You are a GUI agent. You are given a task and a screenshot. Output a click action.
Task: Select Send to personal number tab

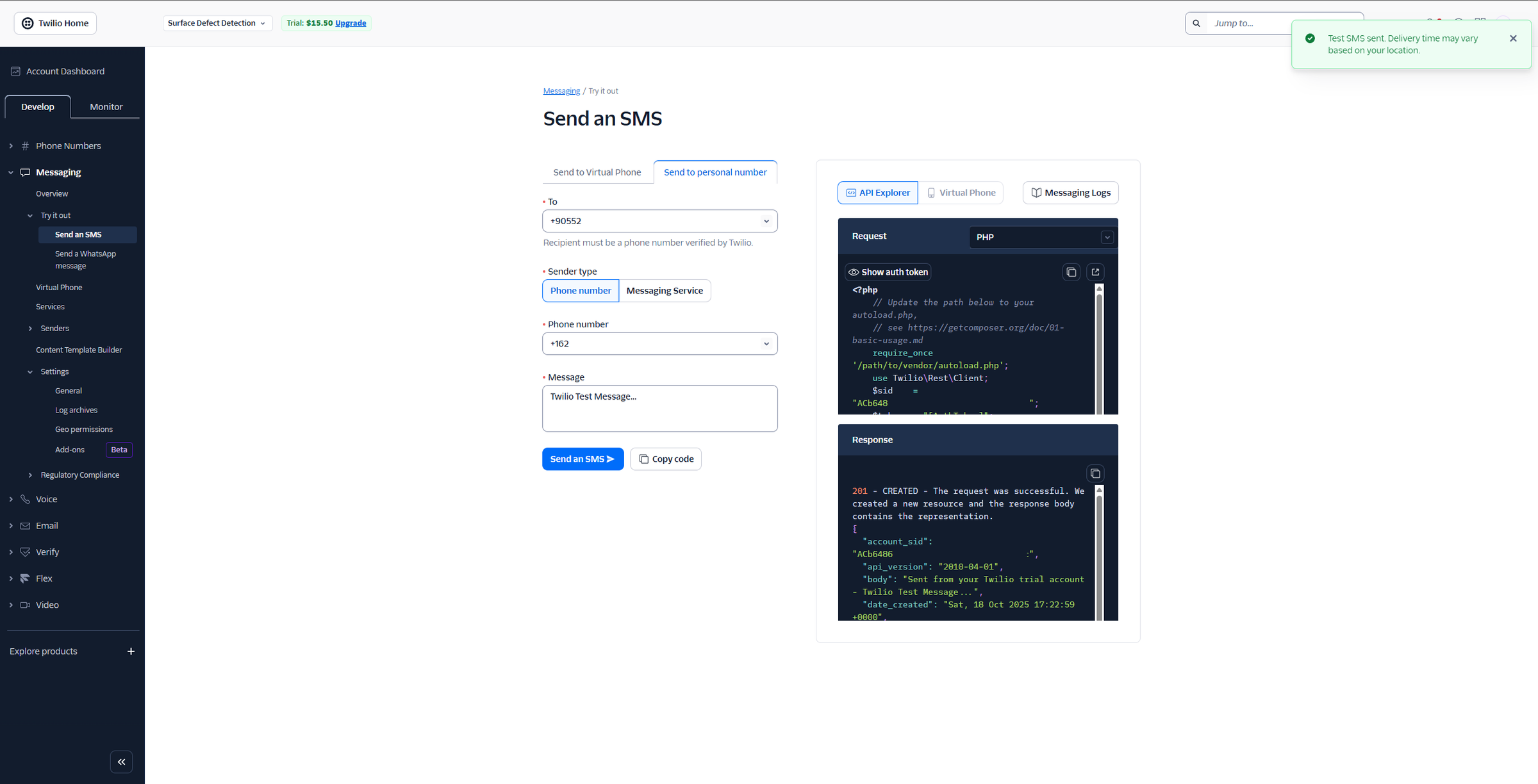pyautogui.click(x=715, y=172)
